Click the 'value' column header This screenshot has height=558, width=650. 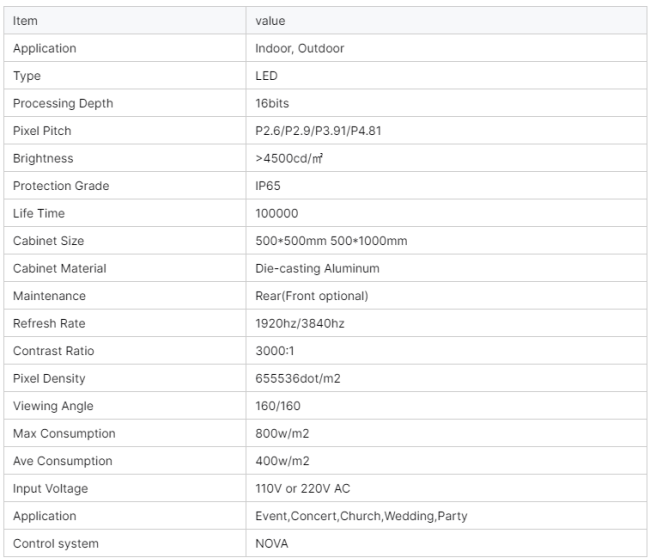click(x=270, y=21)
